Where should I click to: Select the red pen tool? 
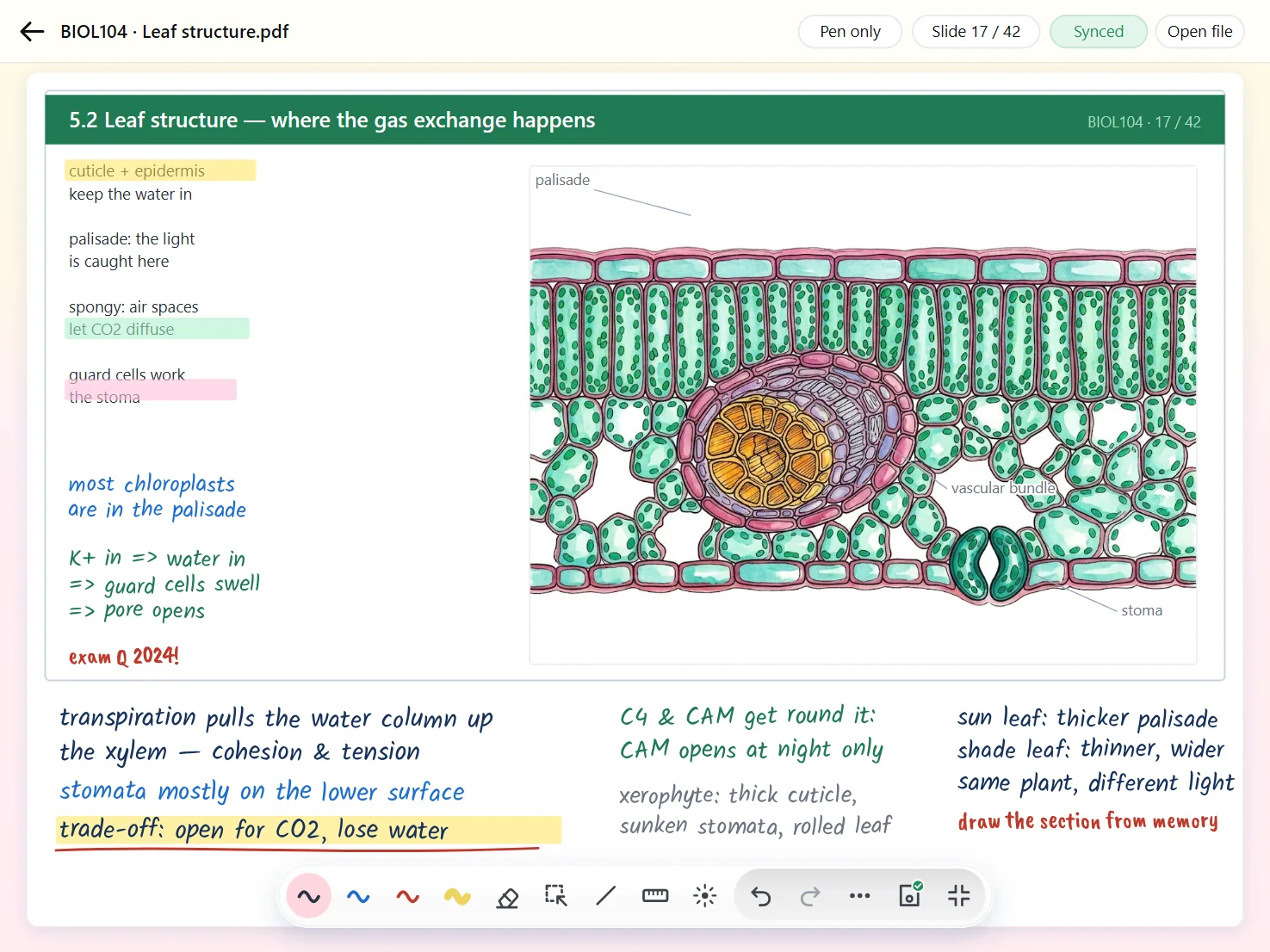(x=408, y=896)
